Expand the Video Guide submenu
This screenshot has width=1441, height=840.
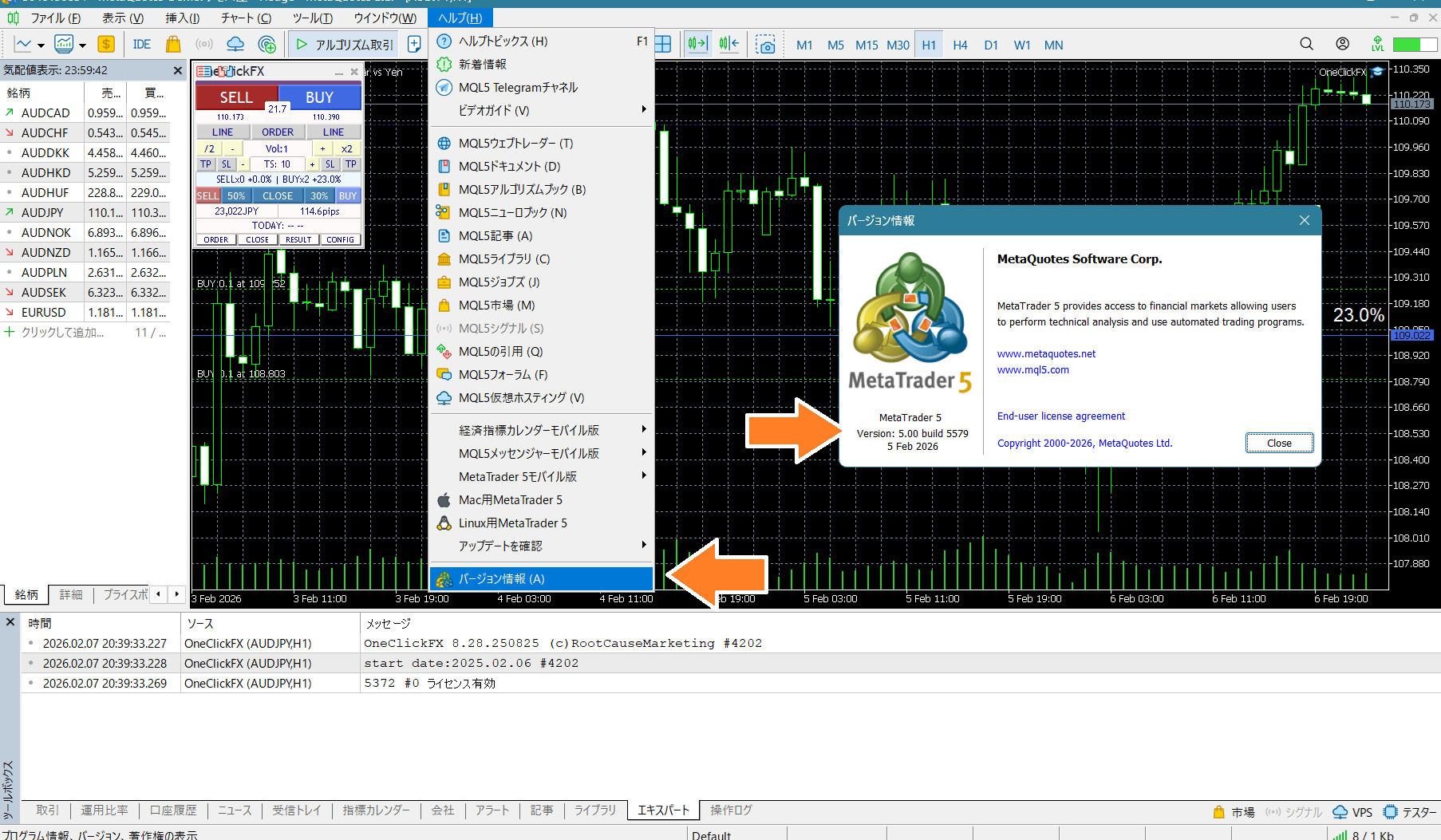point(643,110)
